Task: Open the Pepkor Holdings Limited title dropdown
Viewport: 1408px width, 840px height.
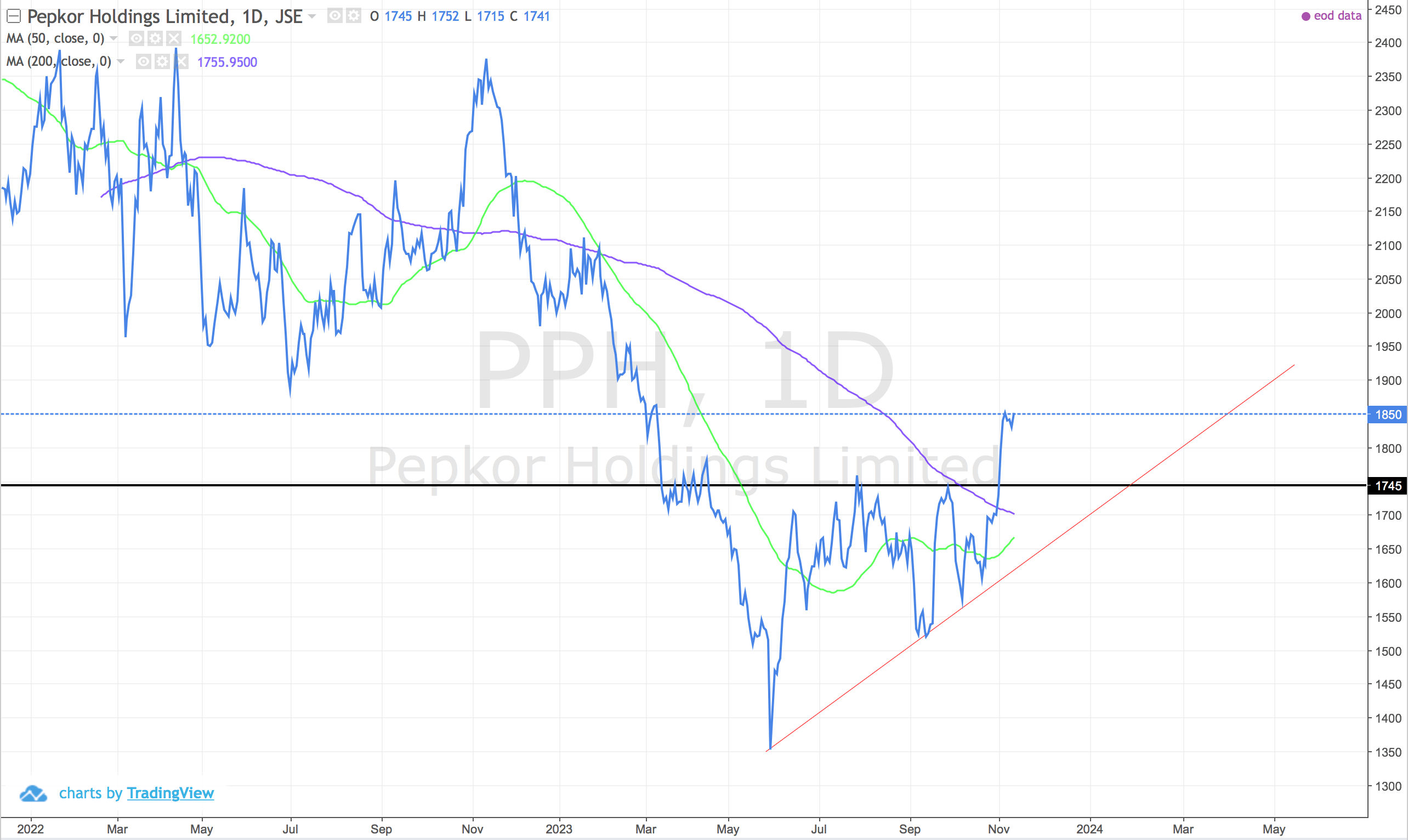Action: (312, 16)
